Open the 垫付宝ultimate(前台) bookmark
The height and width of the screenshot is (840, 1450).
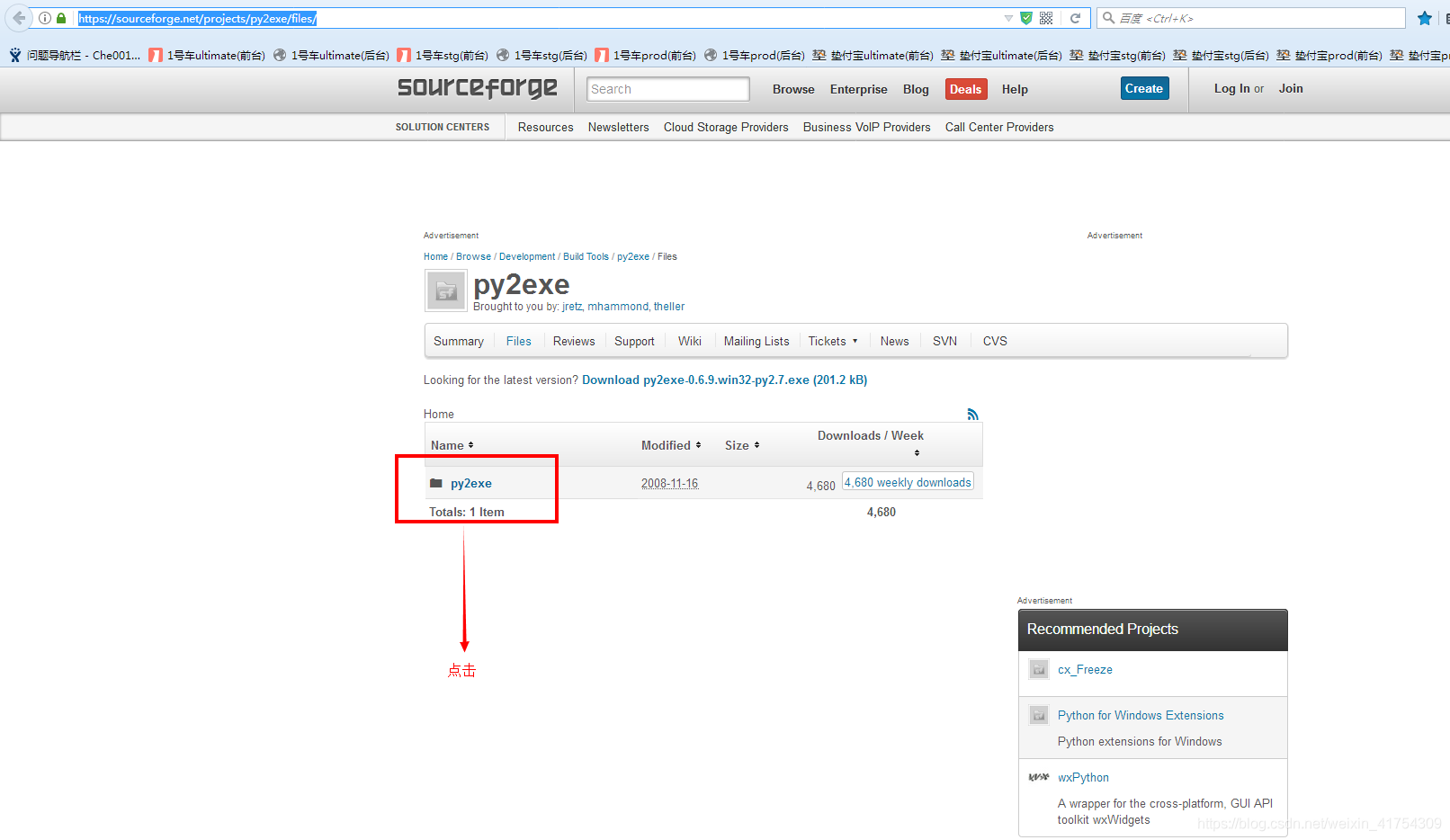(x=873, y=55)
